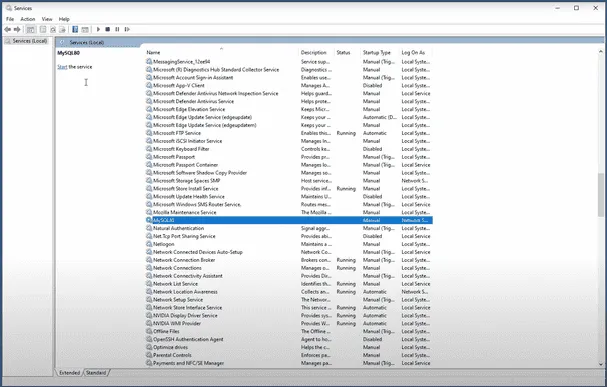Screen dimensions: 607x387
Task: Select Net.Tcp Port Sharing Service
Action: tap(289, 236)
